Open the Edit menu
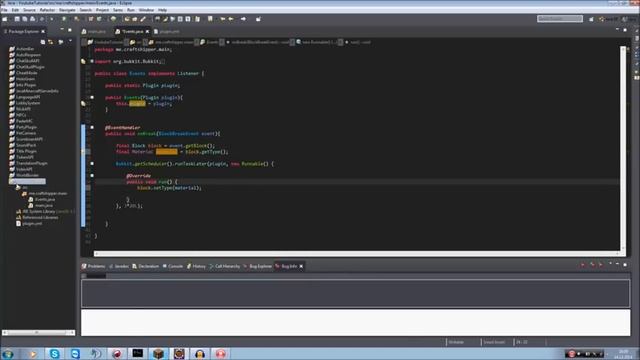Viewport: 640px width, 360px height. coord(15,10)
